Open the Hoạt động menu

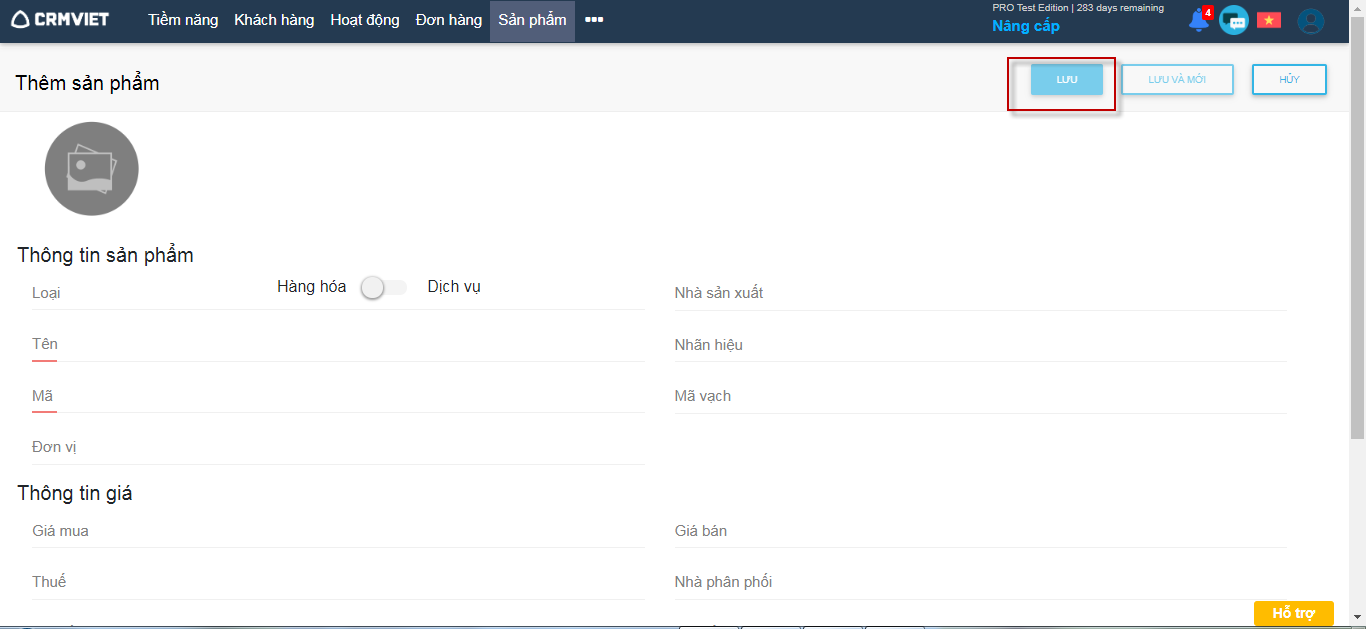[x=365, y=20]
